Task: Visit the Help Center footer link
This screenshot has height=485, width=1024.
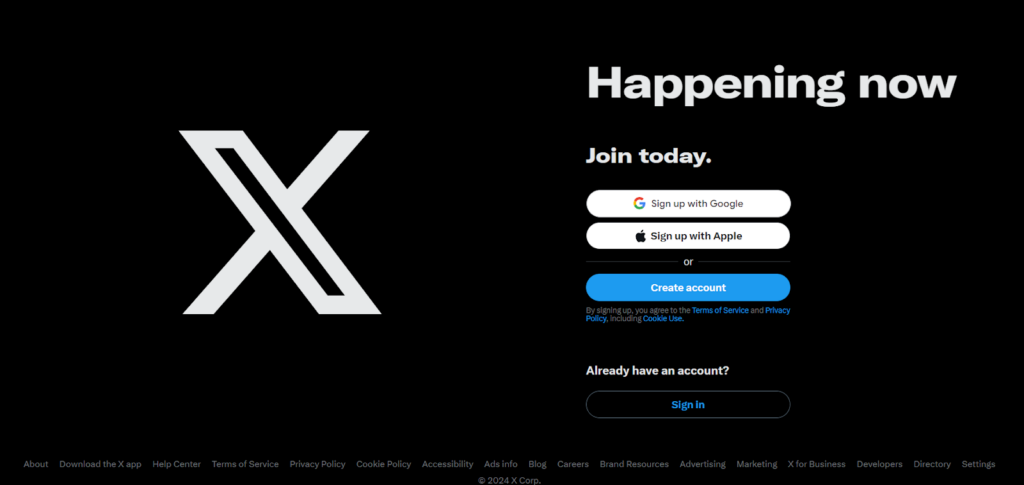Action: 177,464
